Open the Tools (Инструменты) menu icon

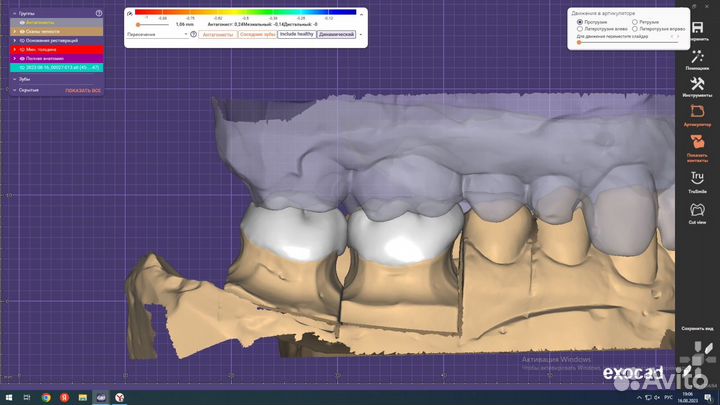[x=696, y=85]
